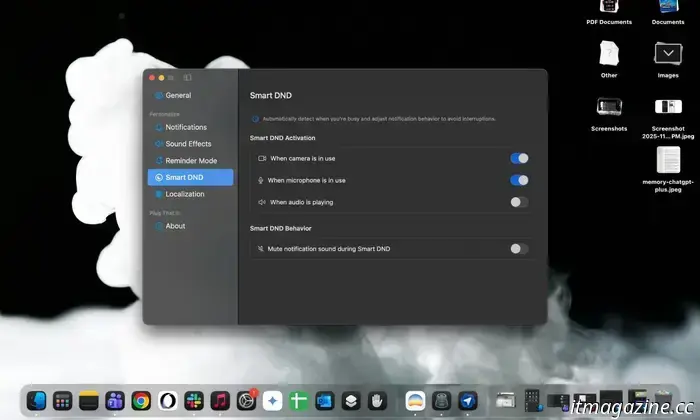Launch Google Chrome from Dock

click(x=141, y=401)
